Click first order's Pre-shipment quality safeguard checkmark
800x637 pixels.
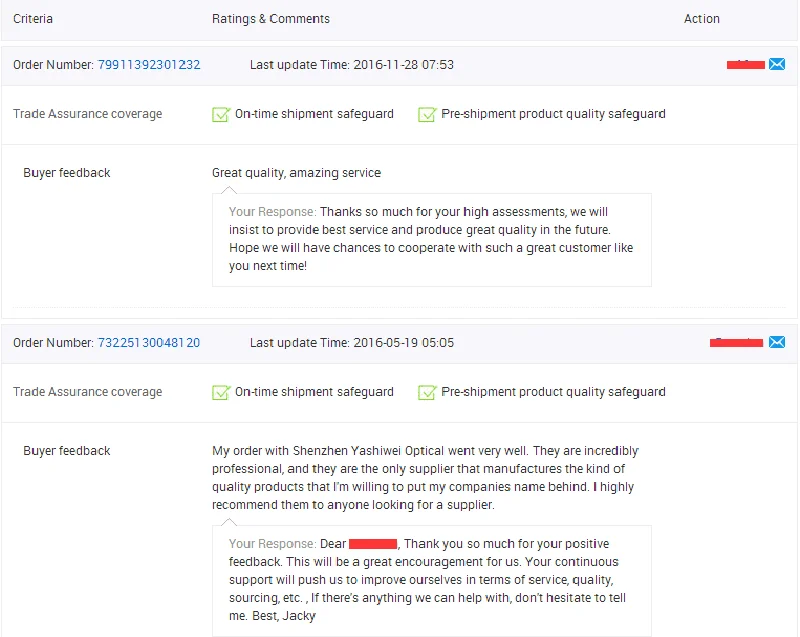pyautogui.click(x=427, y=114)
